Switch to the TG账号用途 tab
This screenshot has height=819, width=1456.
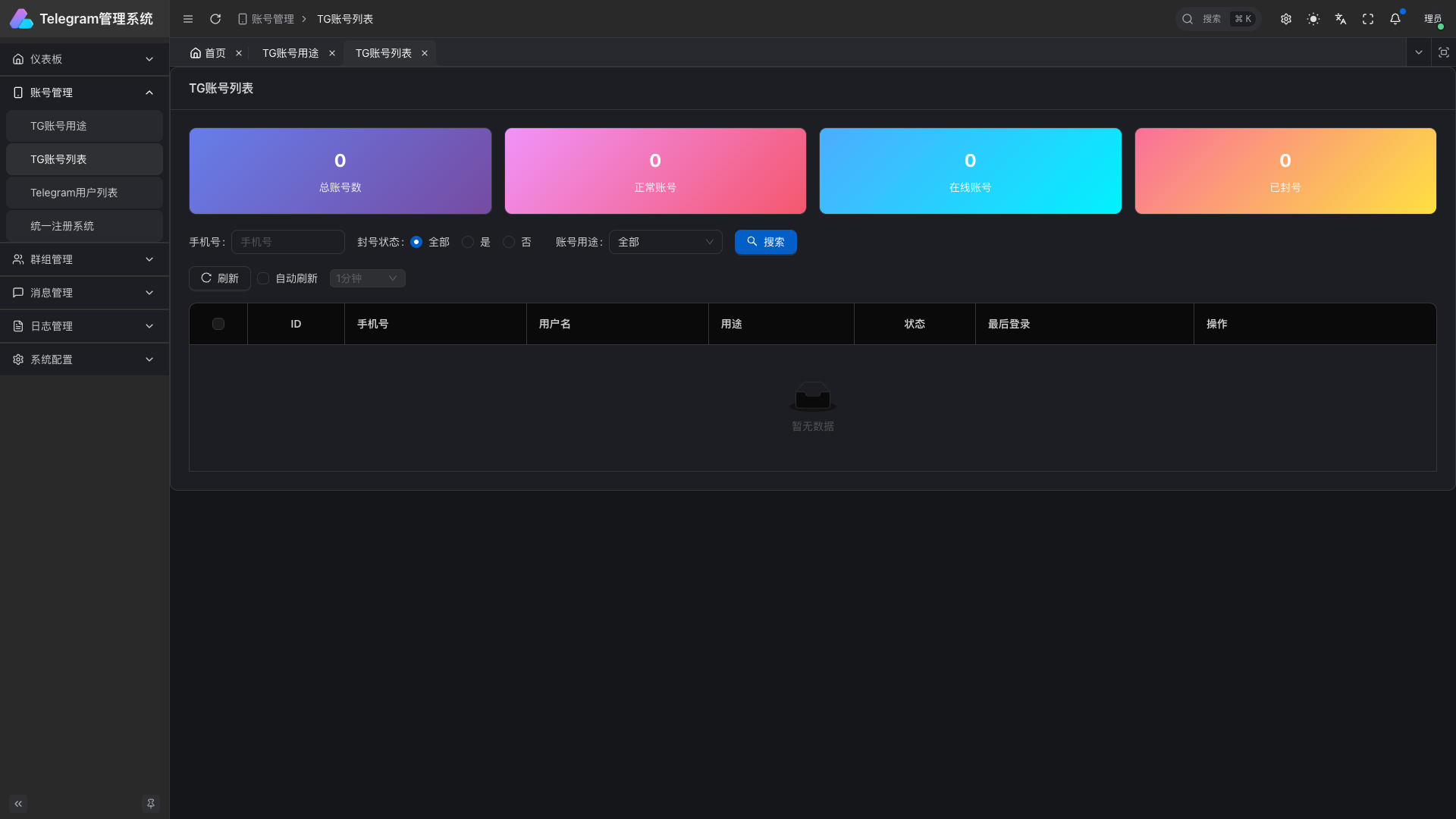[290, 53]
